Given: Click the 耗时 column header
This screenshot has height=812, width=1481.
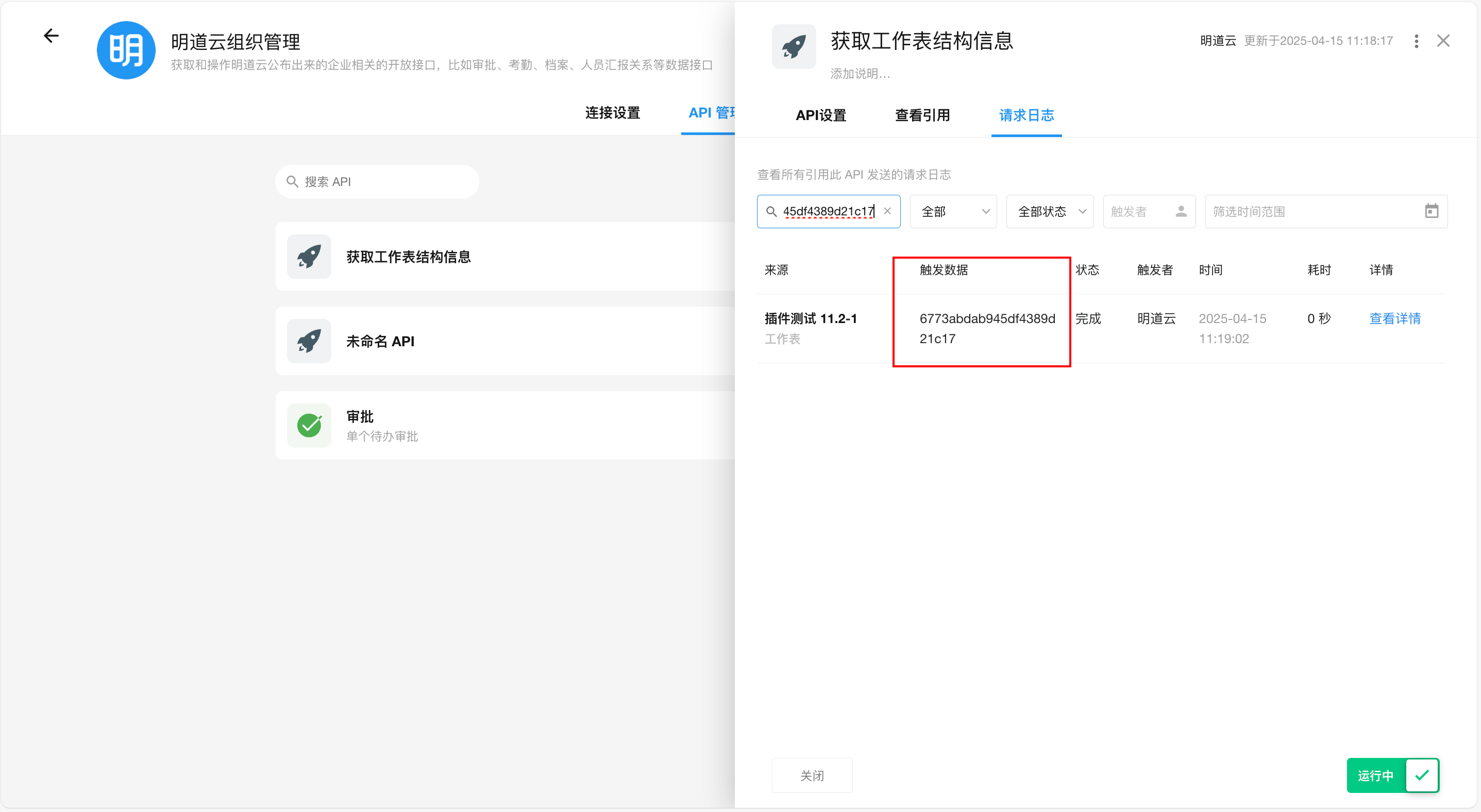Looking at the screenshot, I should pyautogui.click(x=1319, y=269).
